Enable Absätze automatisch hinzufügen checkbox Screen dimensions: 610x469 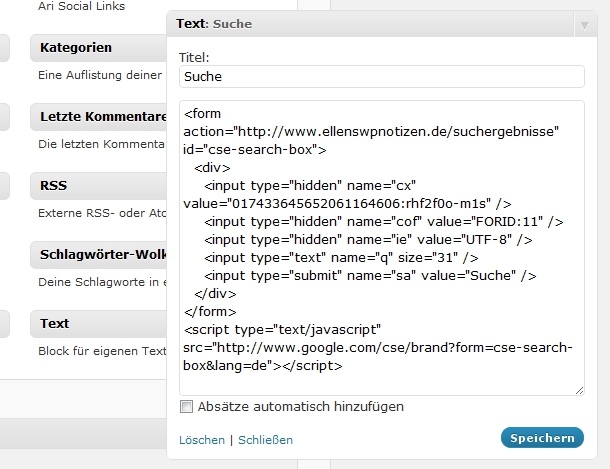(x=186, y=406)
